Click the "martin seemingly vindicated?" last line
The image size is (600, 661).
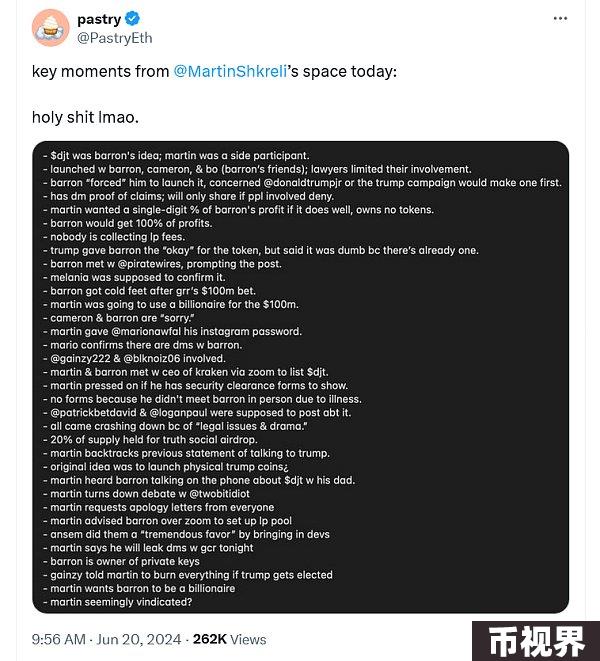coord(118,602)
